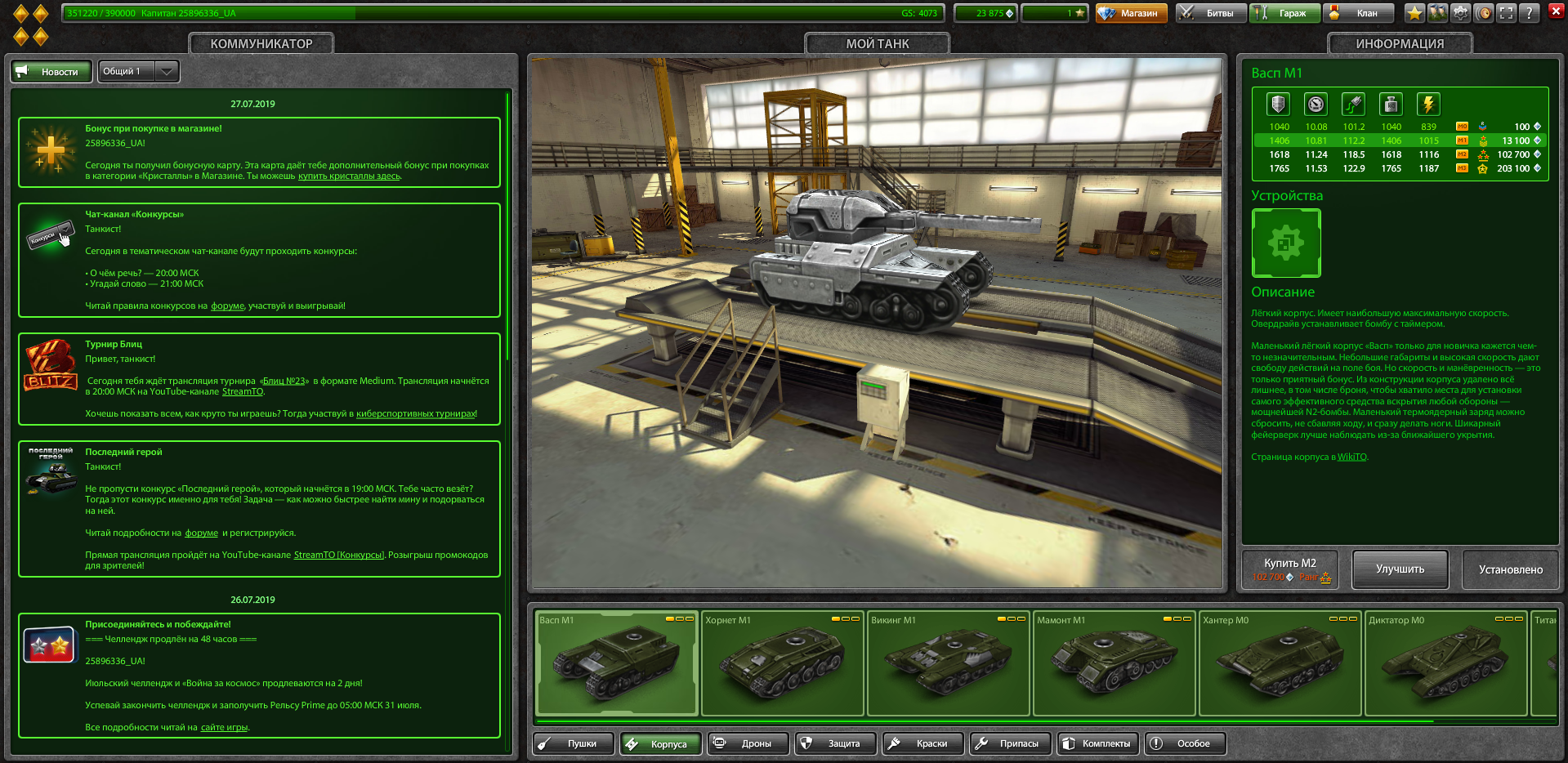
Task: Open the device slot under Устройства
Action: tap(1286, 243)
